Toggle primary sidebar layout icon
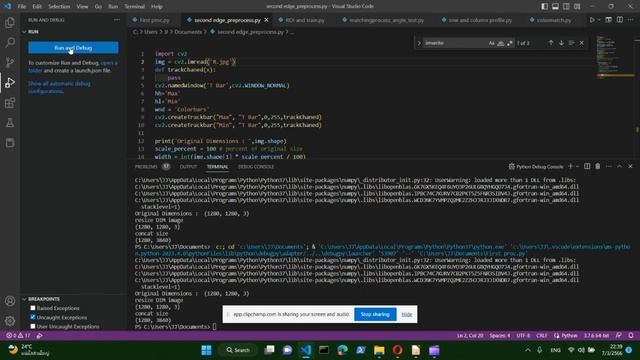This screenshot has height=360, width=640. 544,7
